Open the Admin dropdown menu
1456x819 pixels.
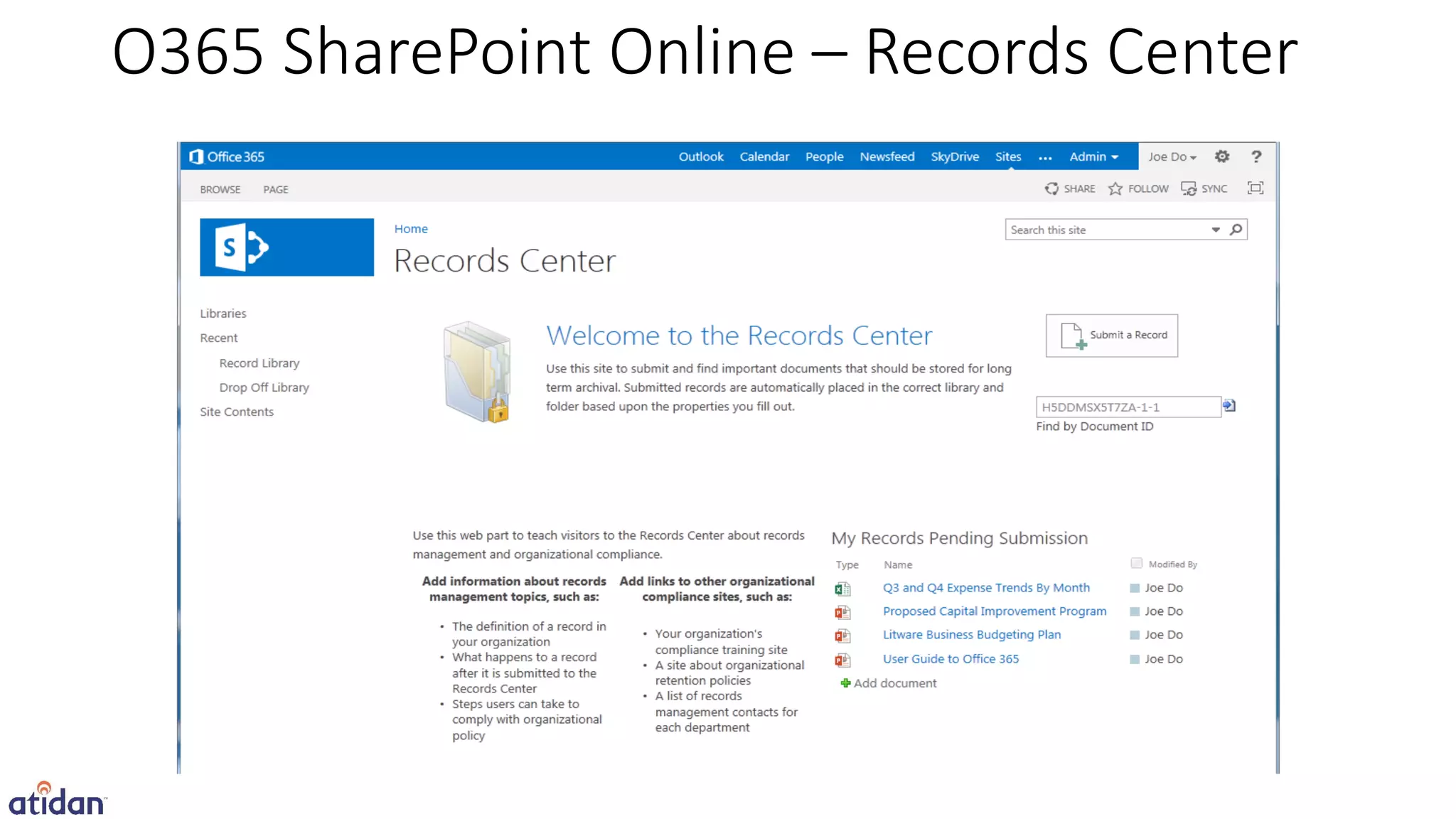click(x=1093, y=156)
